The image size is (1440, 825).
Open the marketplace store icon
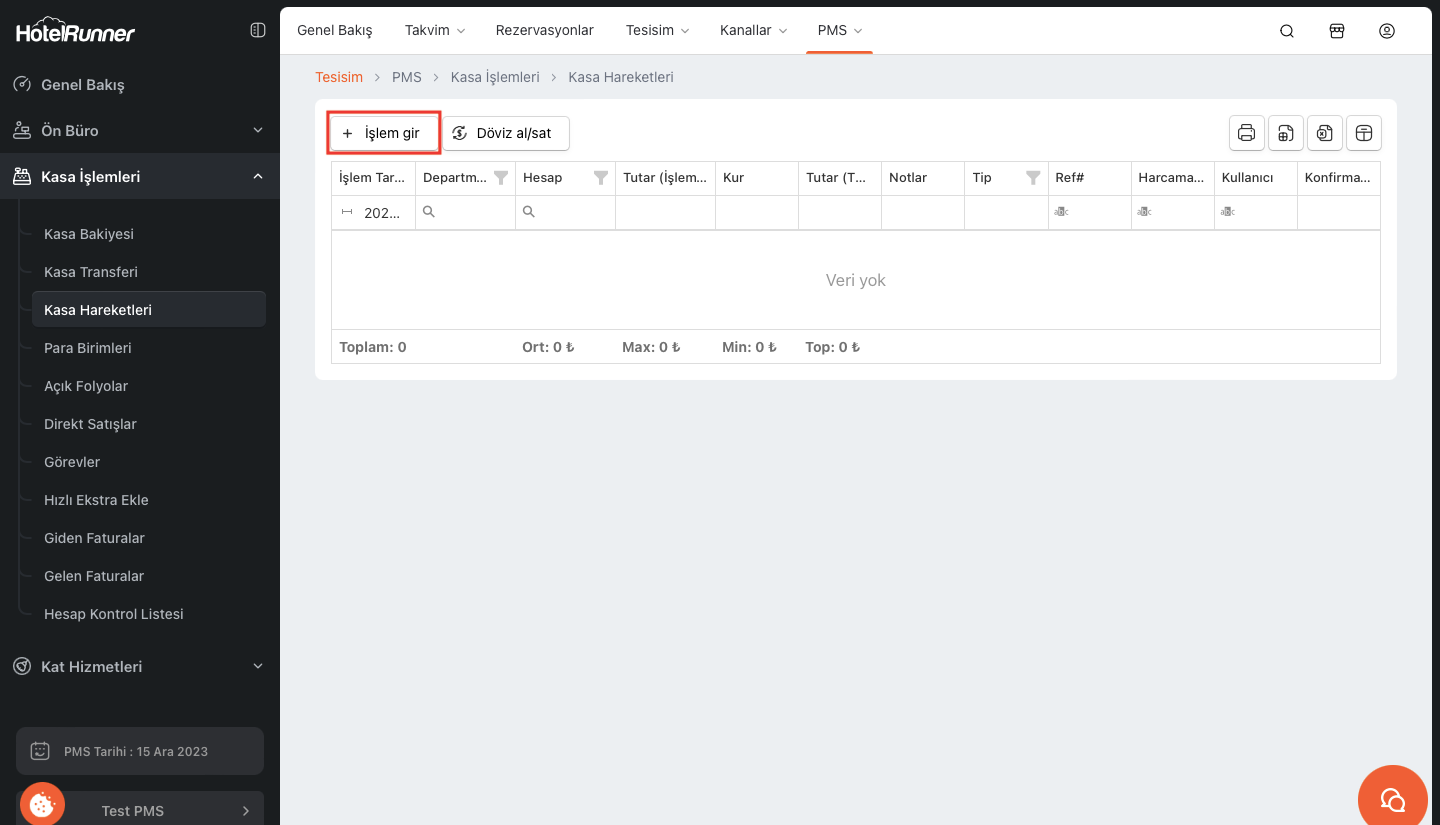(1336, 31)
